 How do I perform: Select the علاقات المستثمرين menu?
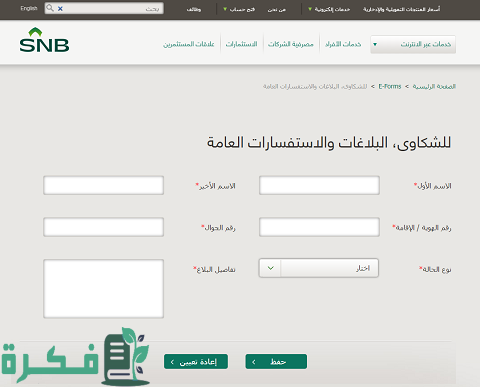coord(189,44)
